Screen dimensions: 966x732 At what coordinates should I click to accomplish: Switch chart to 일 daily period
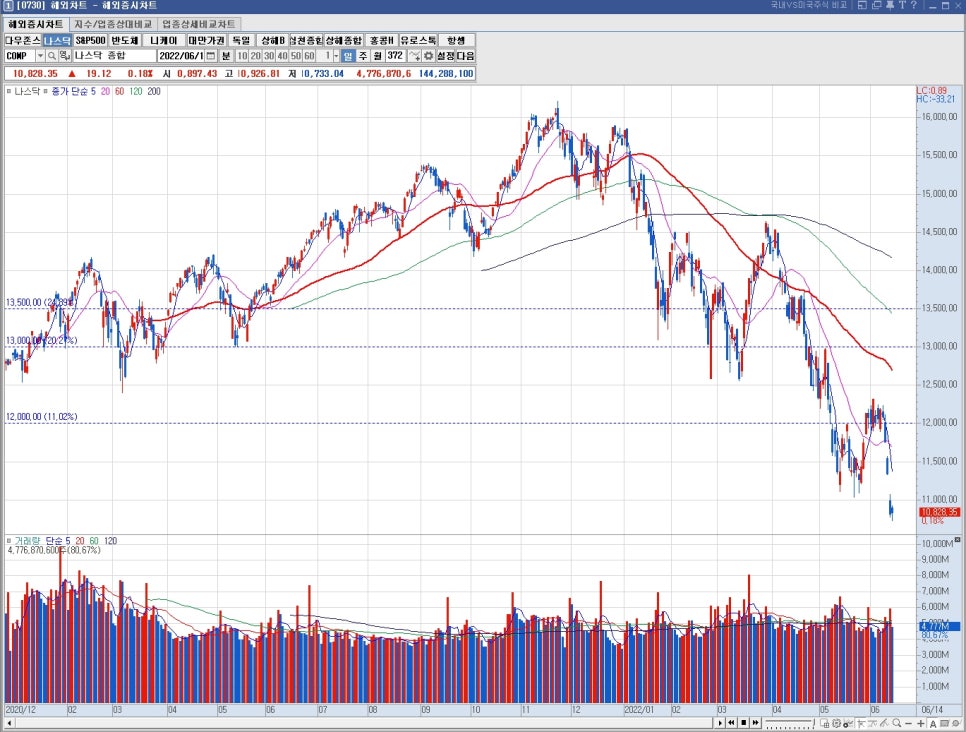coord(348,56)
